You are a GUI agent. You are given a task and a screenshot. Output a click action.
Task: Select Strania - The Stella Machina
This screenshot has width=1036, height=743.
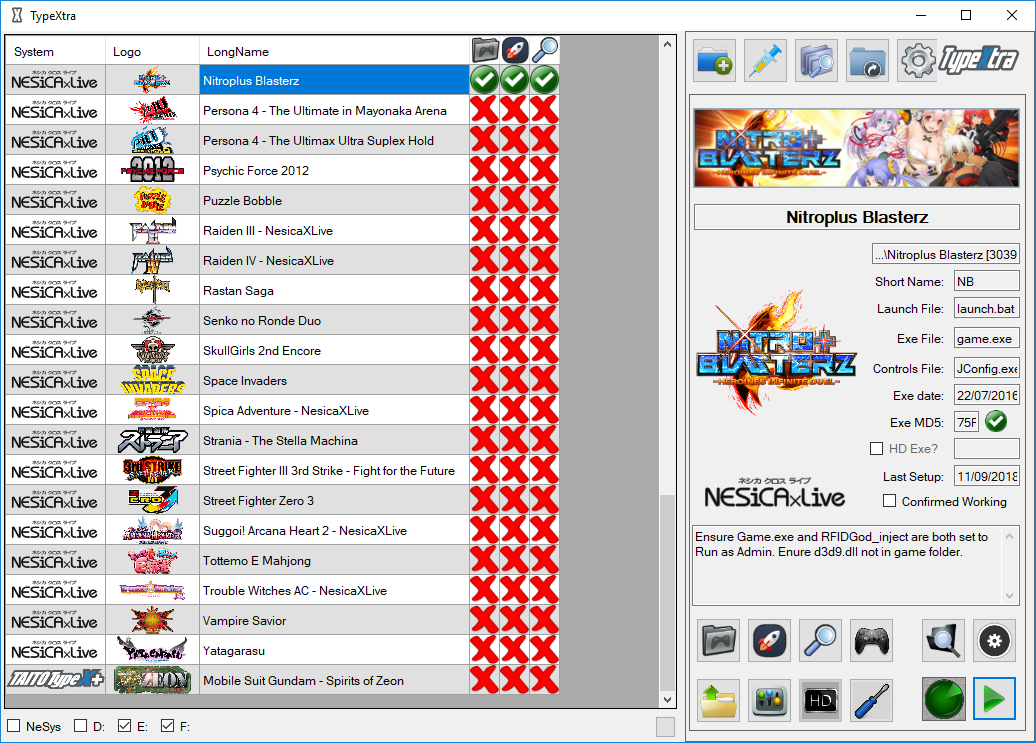coord(334,441)
